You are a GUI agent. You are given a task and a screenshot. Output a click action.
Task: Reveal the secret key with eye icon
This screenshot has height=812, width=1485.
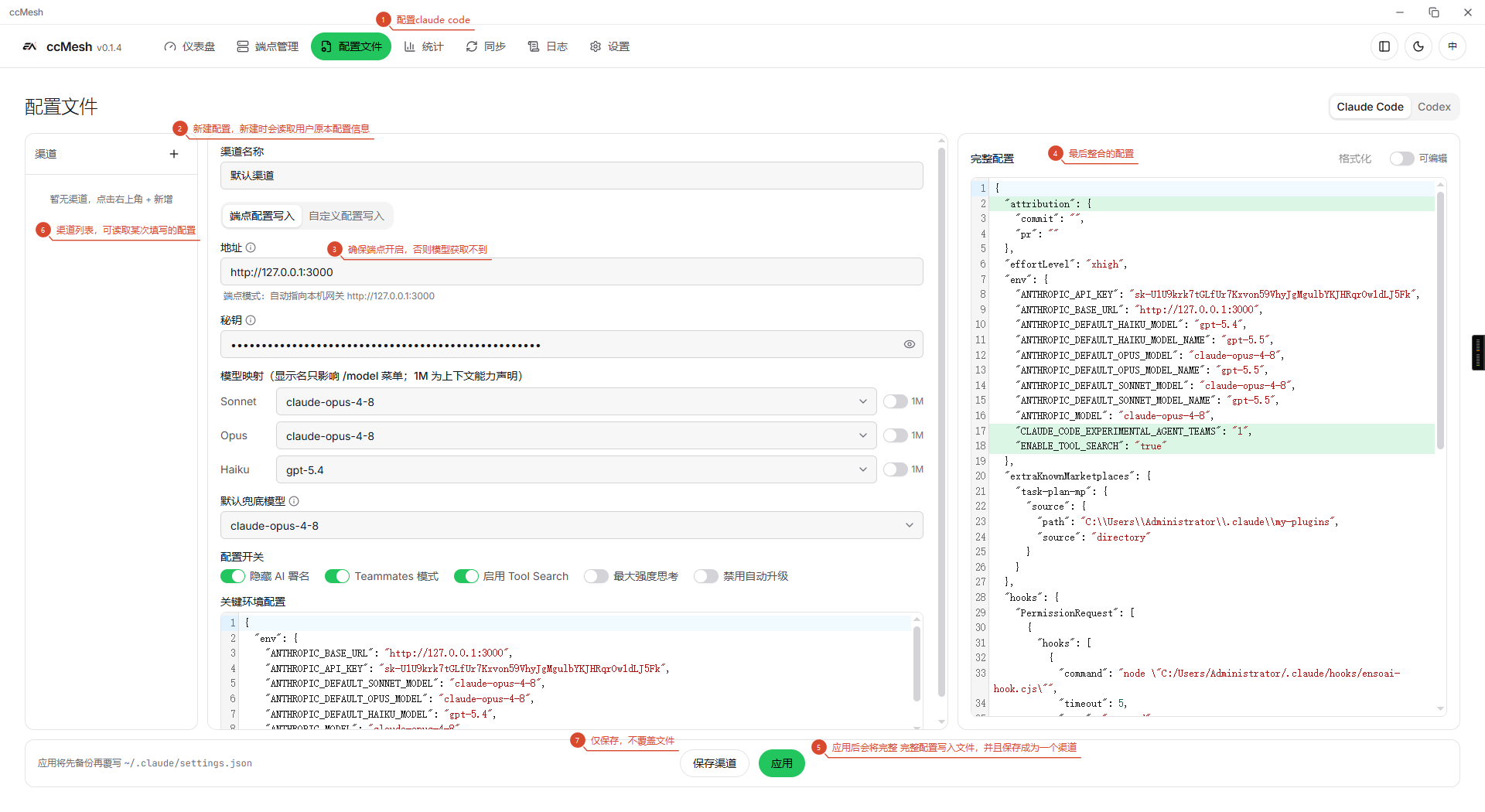[910, 344]
